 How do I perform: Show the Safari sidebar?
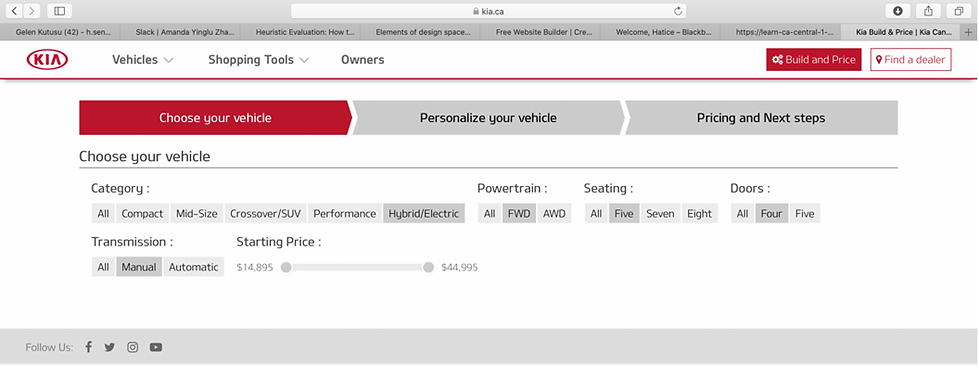click(x=59, y=11)
